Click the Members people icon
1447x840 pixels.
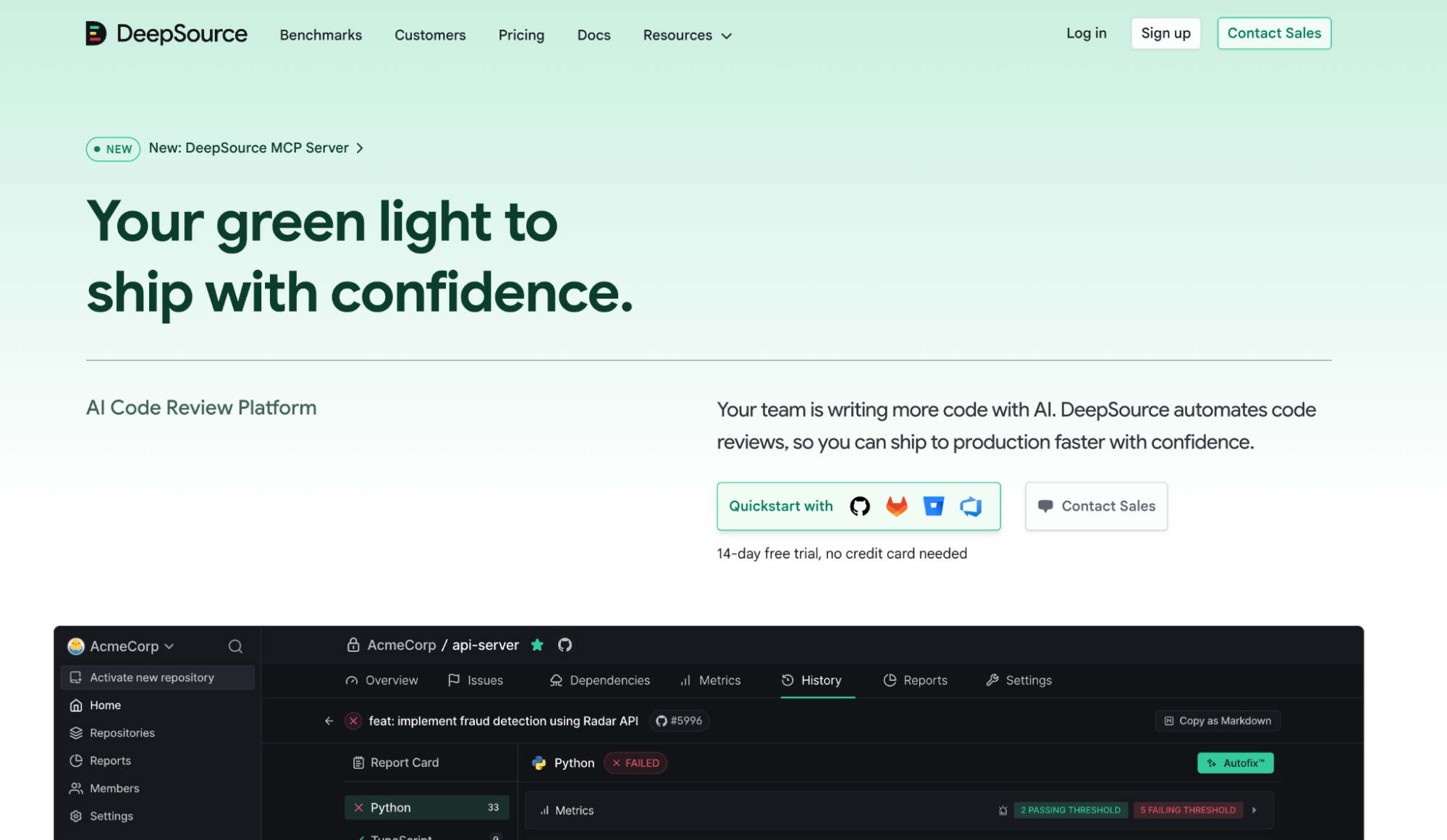point(76,789)
